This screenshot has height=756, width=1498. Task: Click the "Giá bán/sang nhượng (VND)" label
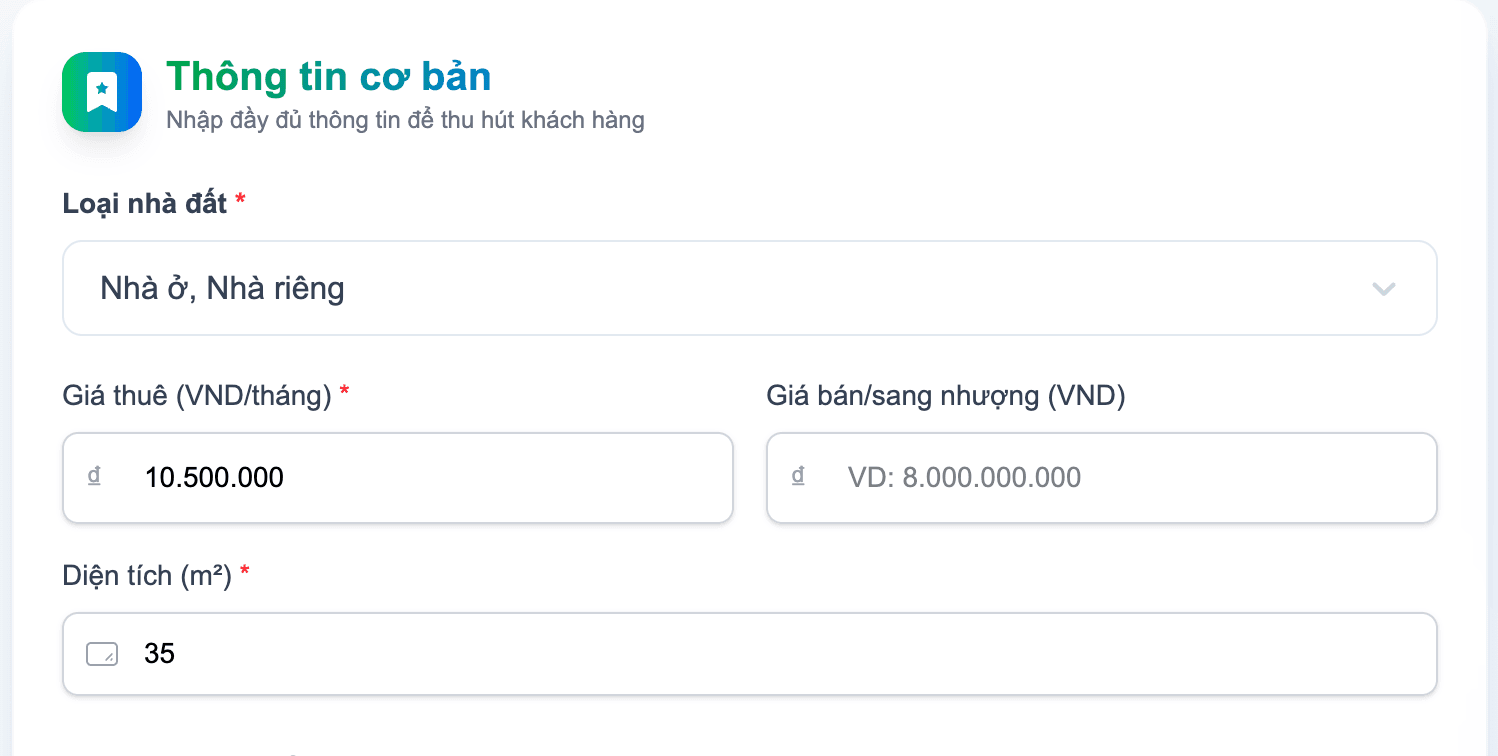point(946,396)
